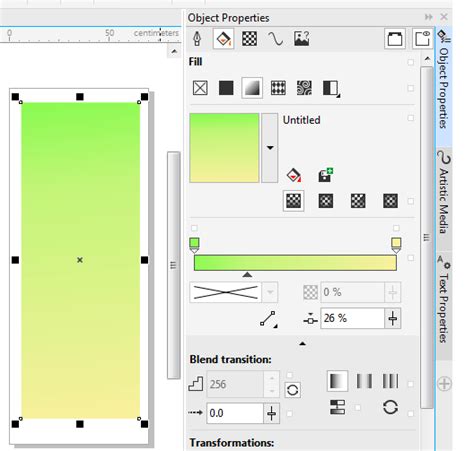Image resolution: width=474 pixels, height=451 pixels.
Task: Choose the No fill icon
Action: tap(200, 88)
